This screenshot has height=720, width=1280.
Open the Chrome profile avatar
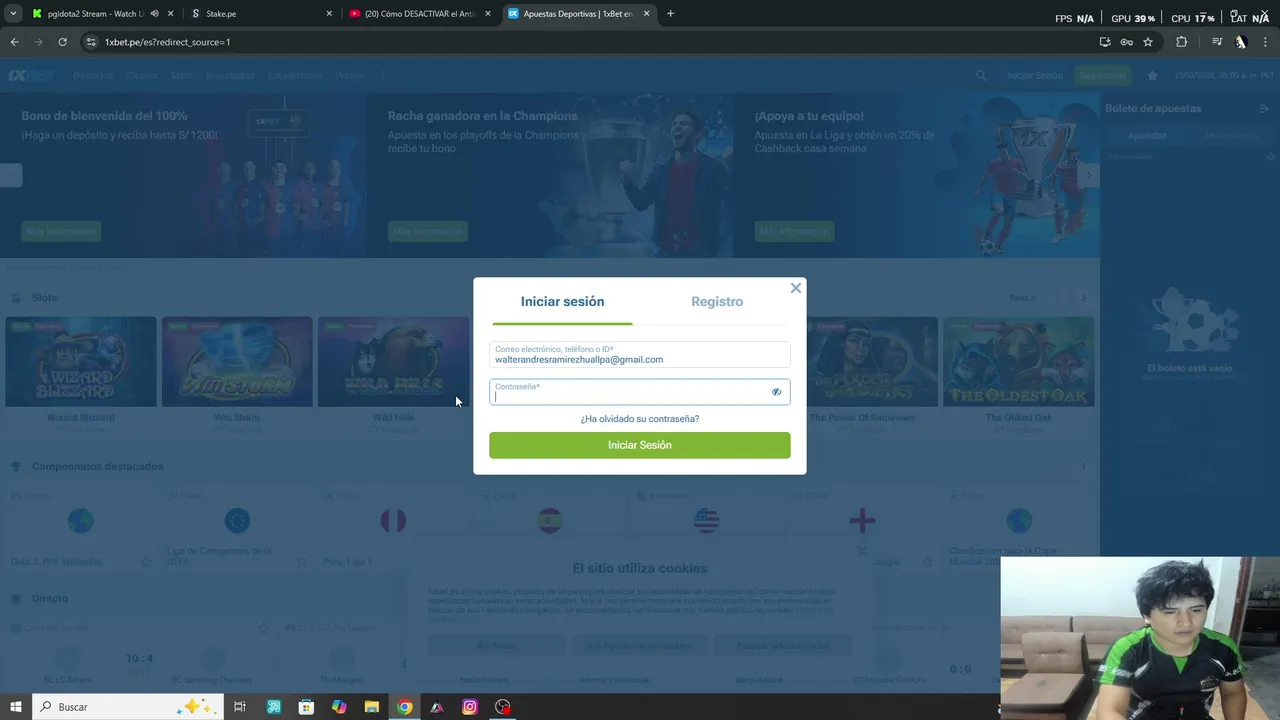point(1241,42)
